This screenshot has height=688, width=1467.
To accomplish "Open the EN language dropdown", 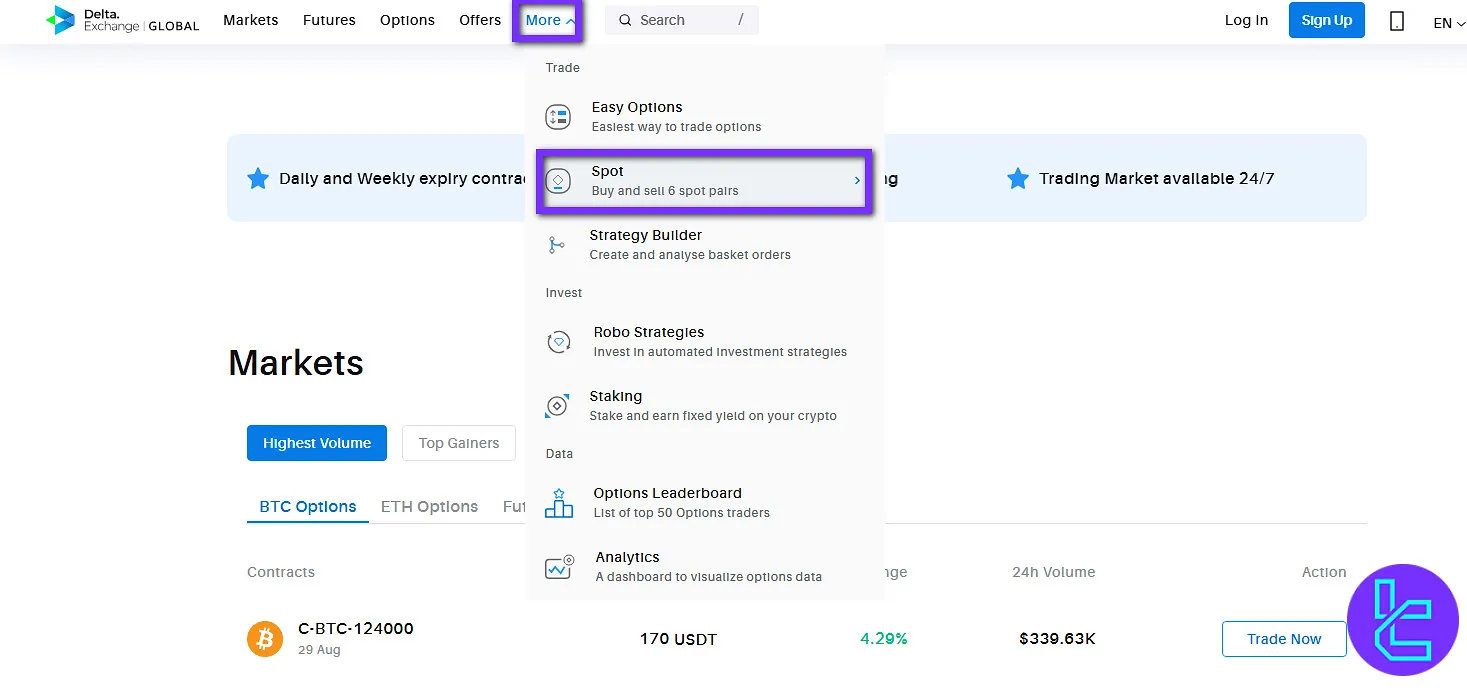I will point(1448,22).
